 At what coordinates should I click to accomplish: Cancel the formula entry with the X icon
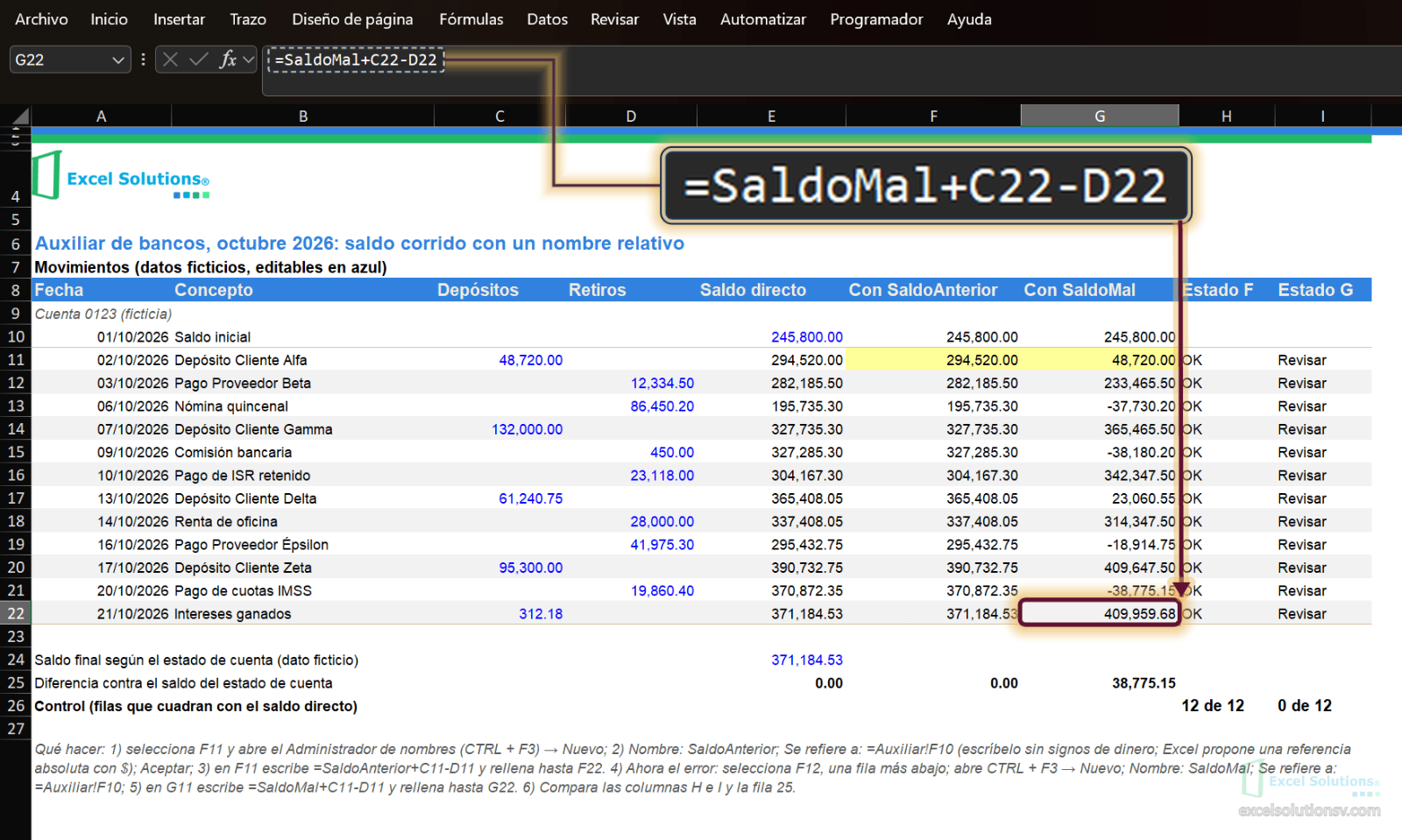pos(171,60)
